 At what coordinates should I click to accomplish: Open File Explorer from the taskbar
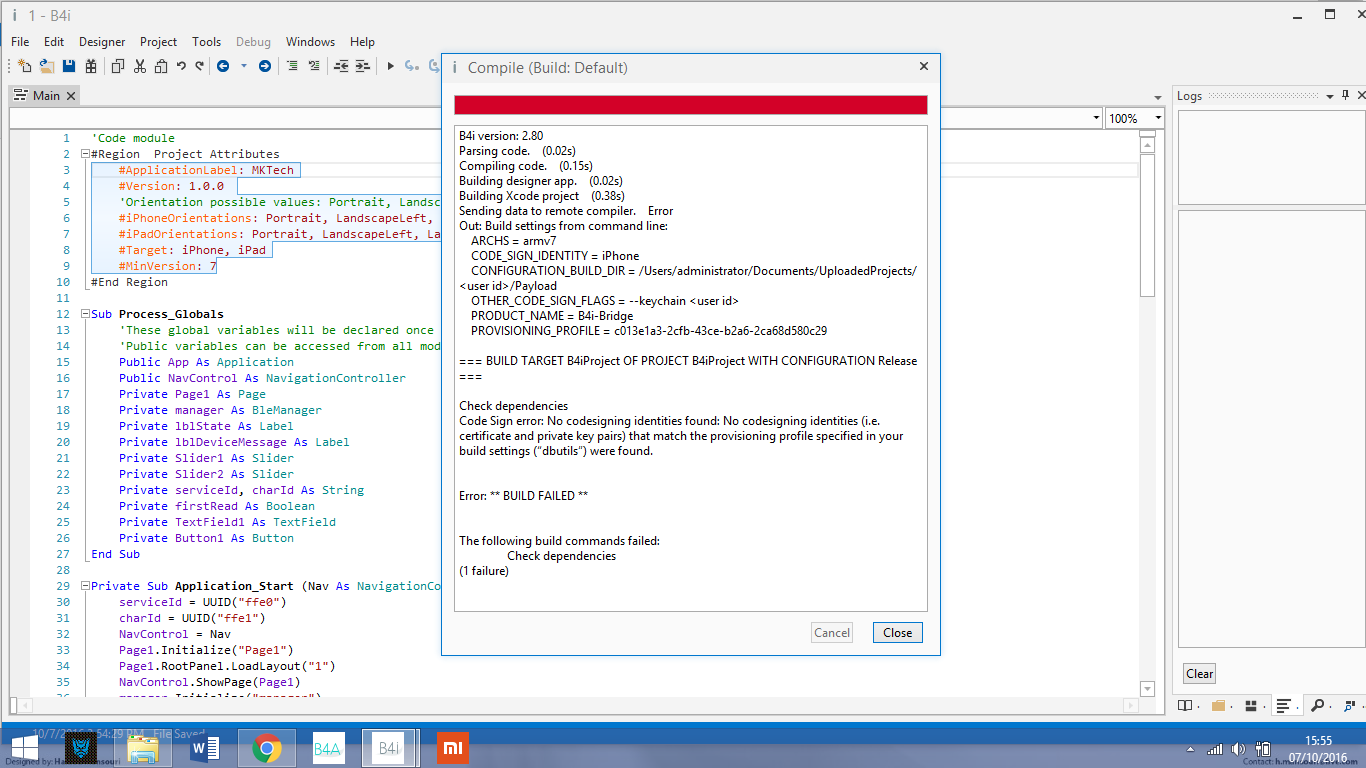click(x=143, y=748)
